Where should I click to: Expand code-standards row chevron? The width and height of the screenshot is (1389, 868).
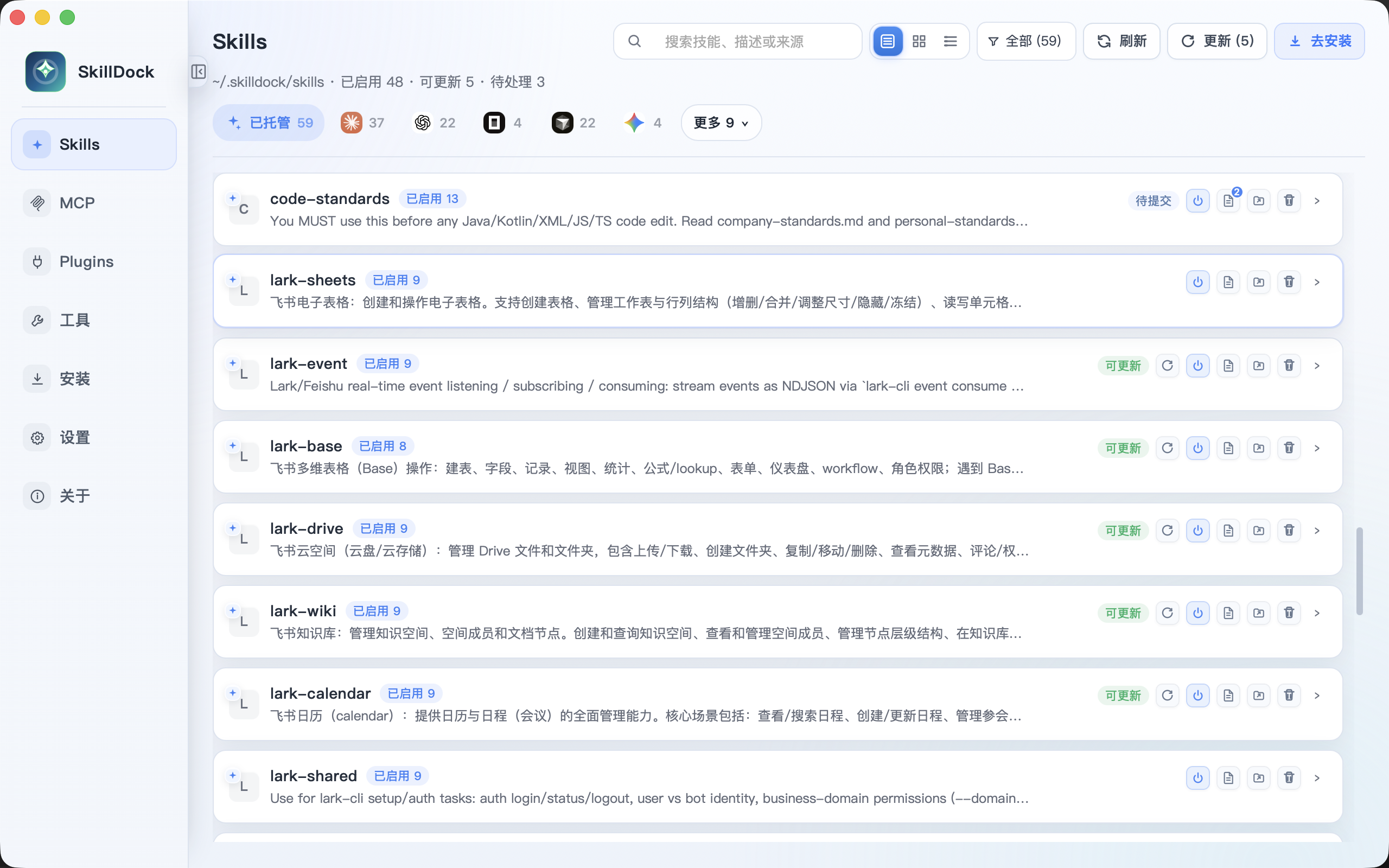1317,201
